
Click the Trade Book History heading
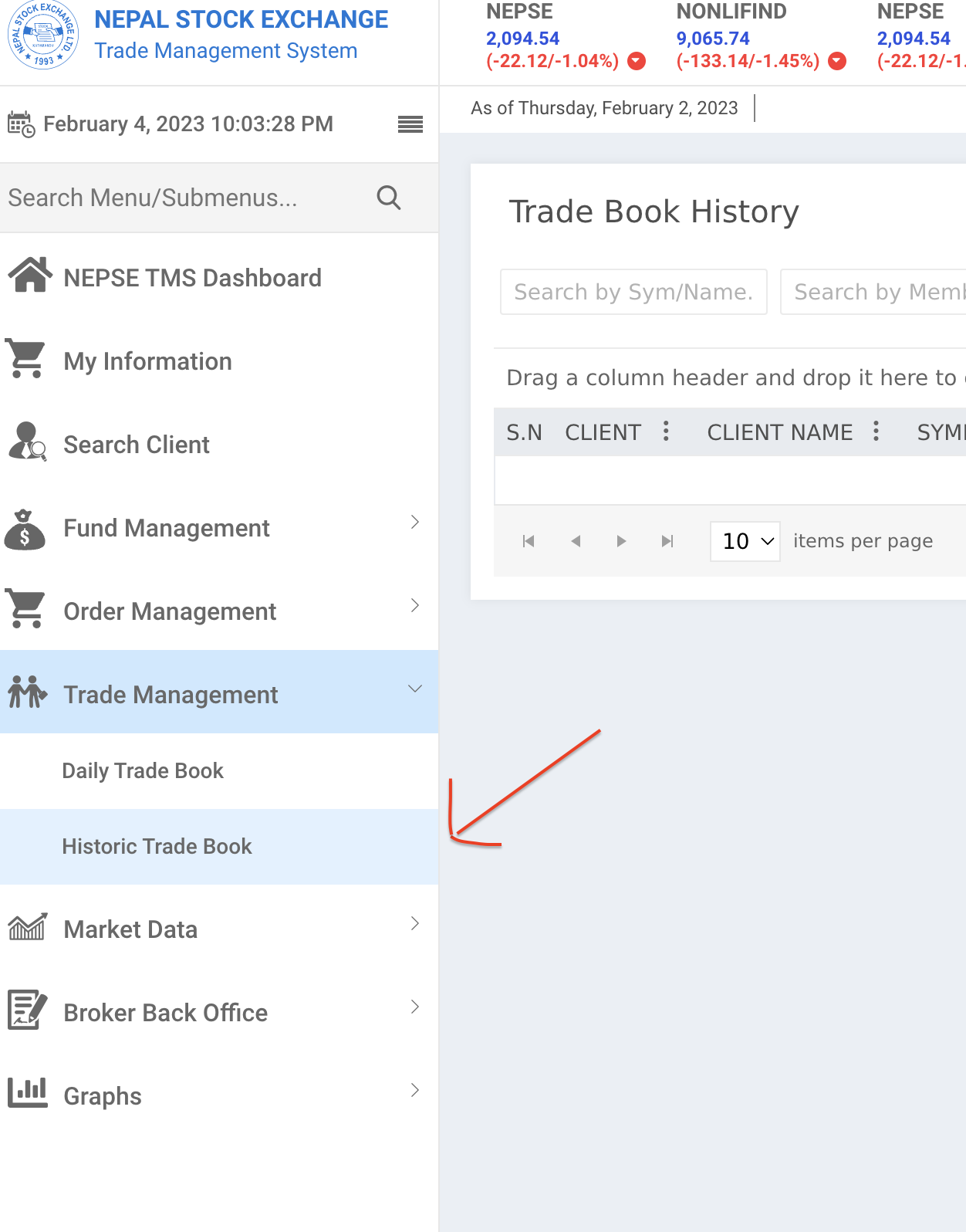654,212
